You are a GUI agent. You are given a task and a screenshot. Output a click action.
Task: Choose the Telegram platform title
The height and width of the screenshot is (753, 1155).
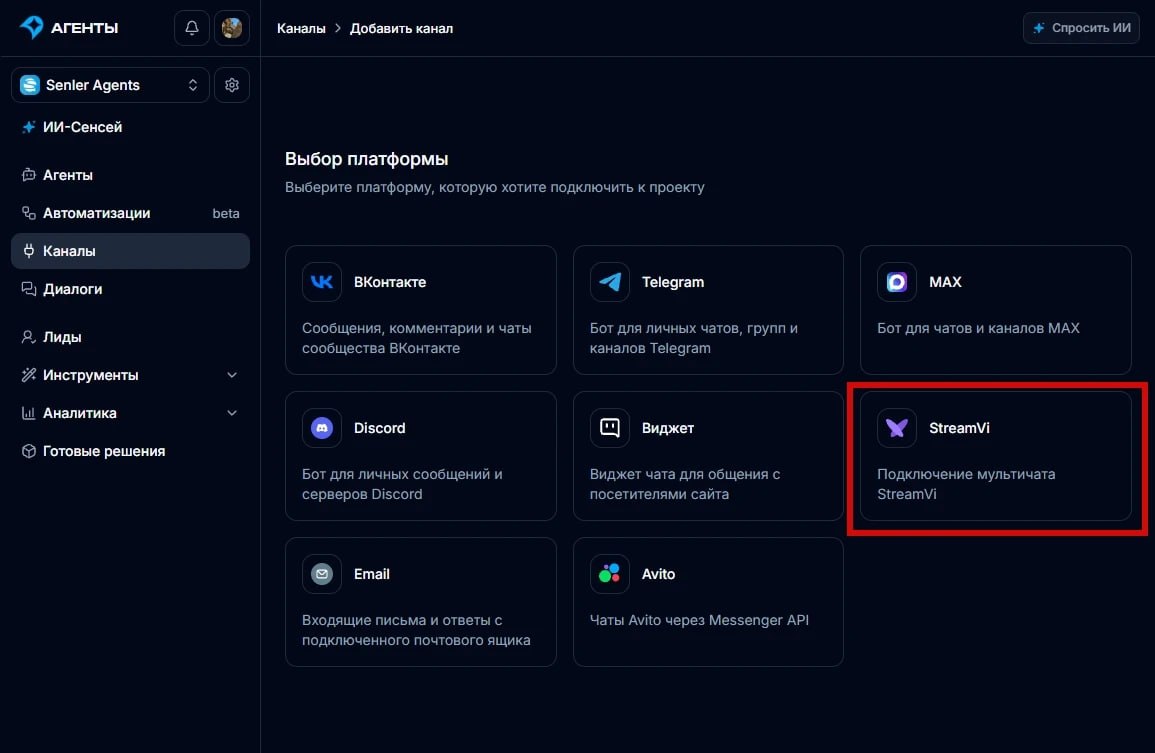click(x=673, y=282)
